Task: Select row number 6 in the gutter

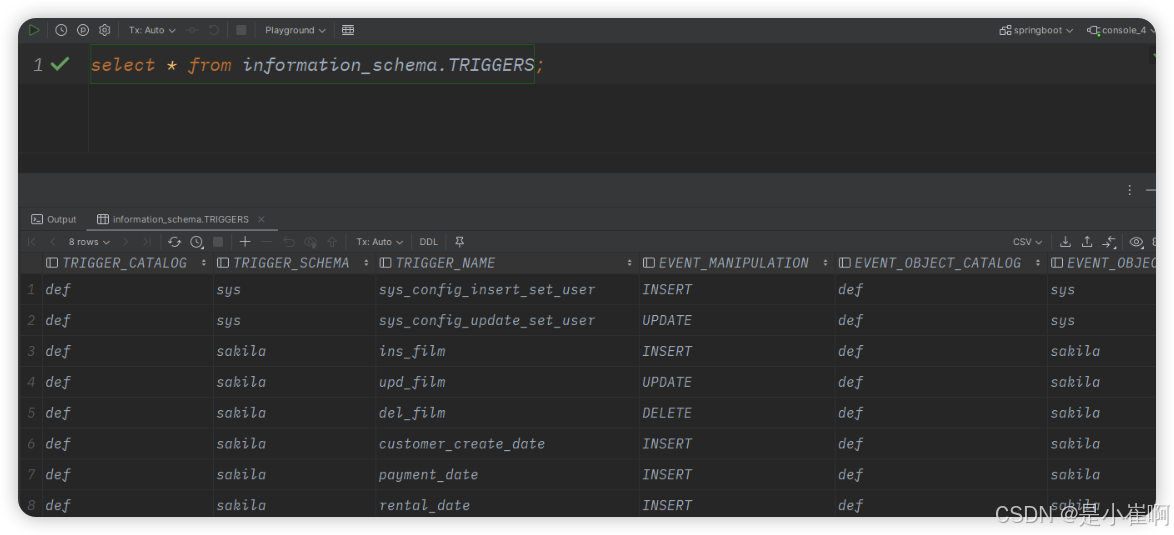Action: [x=31, y=443]
